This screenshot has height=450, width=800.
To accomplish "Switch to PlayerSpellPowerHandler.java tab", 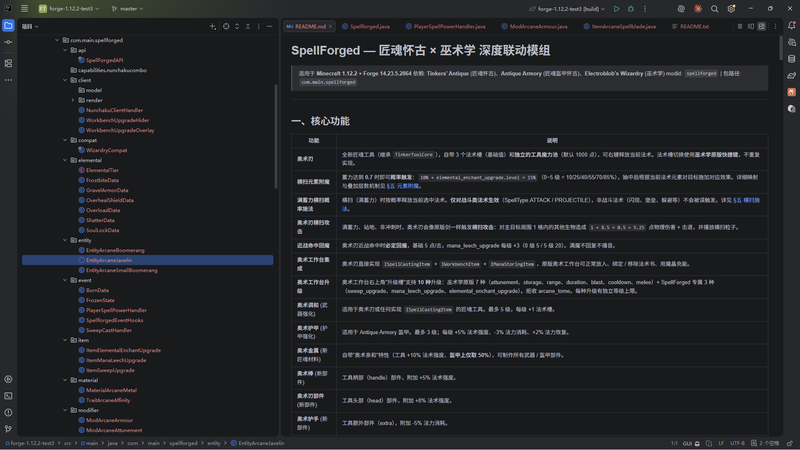I will [x=445, y=27].
